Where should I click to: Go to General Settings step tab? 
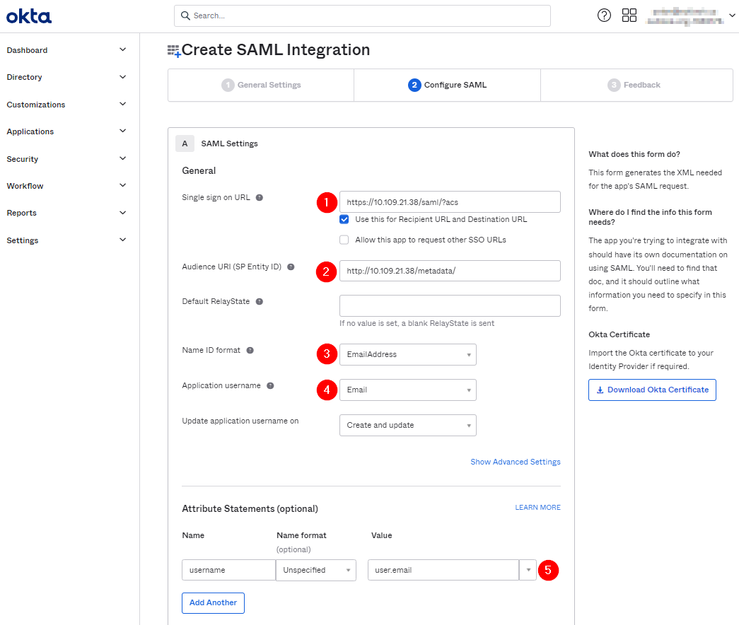click(x=261, y=85)
